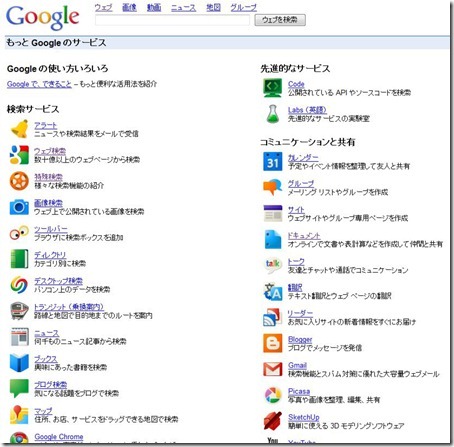The image size is (454, 447).
Task: Click the Blogger orange B icon
Action: click(273, 343)
